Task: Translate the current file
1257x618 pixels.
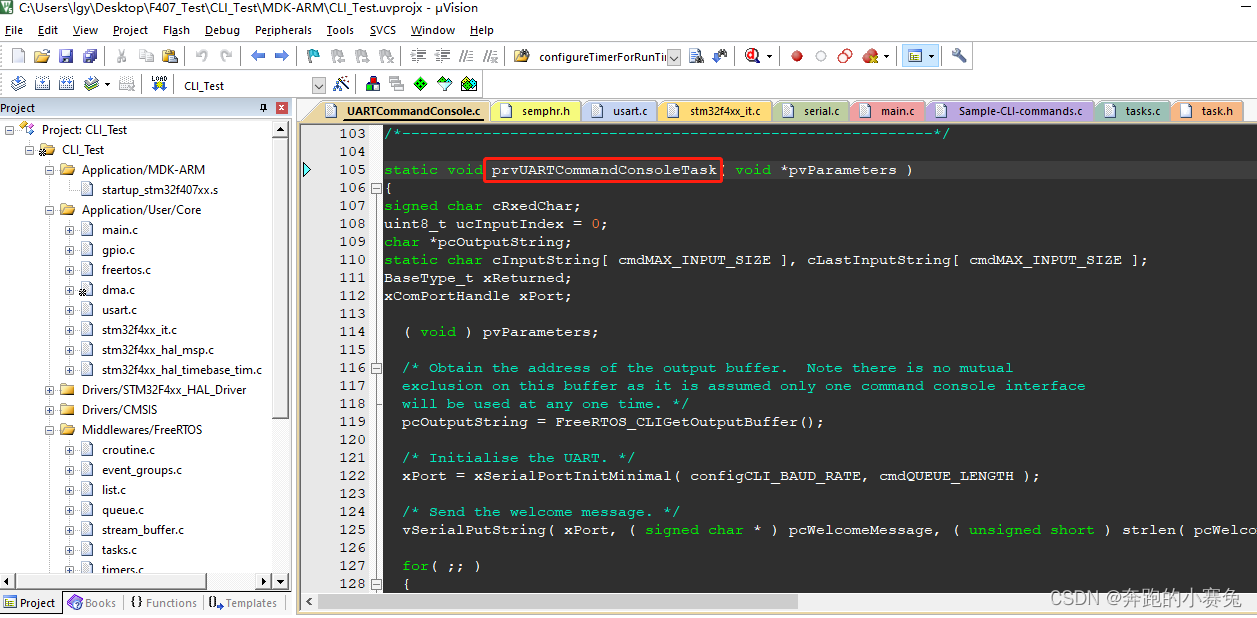Action: click(17, 84)
